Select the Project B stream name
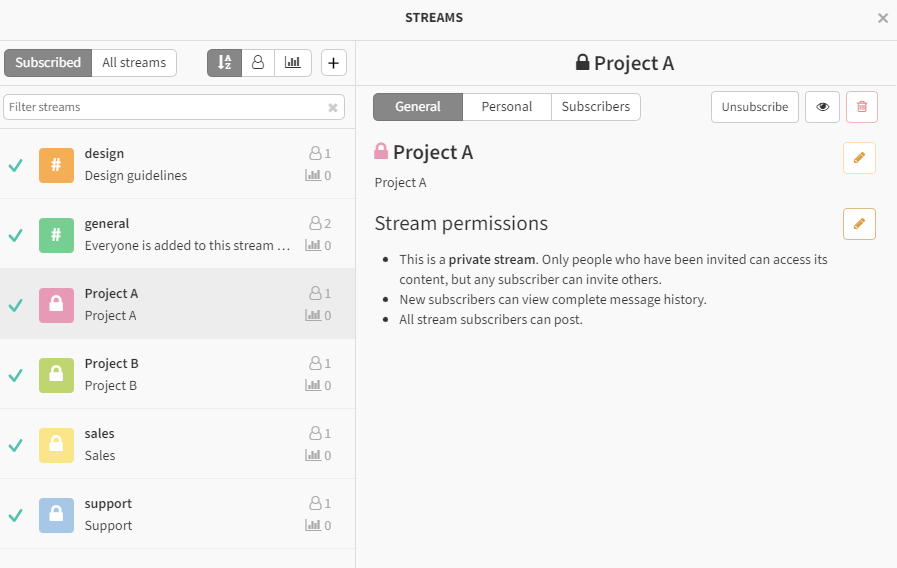This screenshot has height=568, width=897. click(x=112, y=364)
